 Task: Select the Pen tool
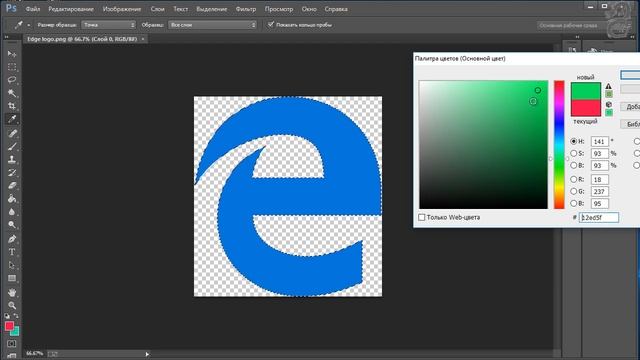click(12, 239)
